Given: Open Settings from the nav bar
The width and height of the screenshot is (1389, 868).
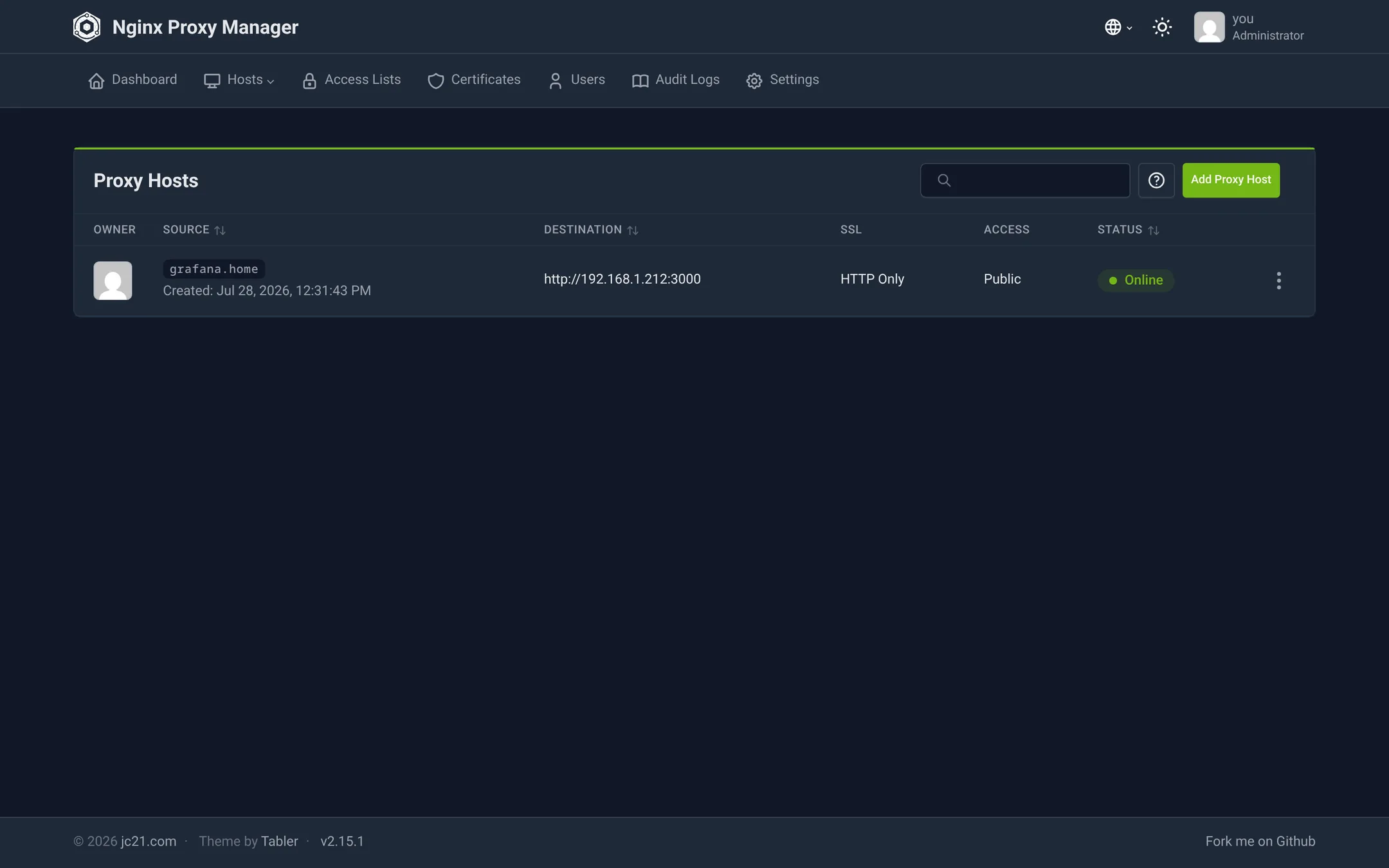Looking at the screenshot, I should pyautogui.click(x=783, y=80).
